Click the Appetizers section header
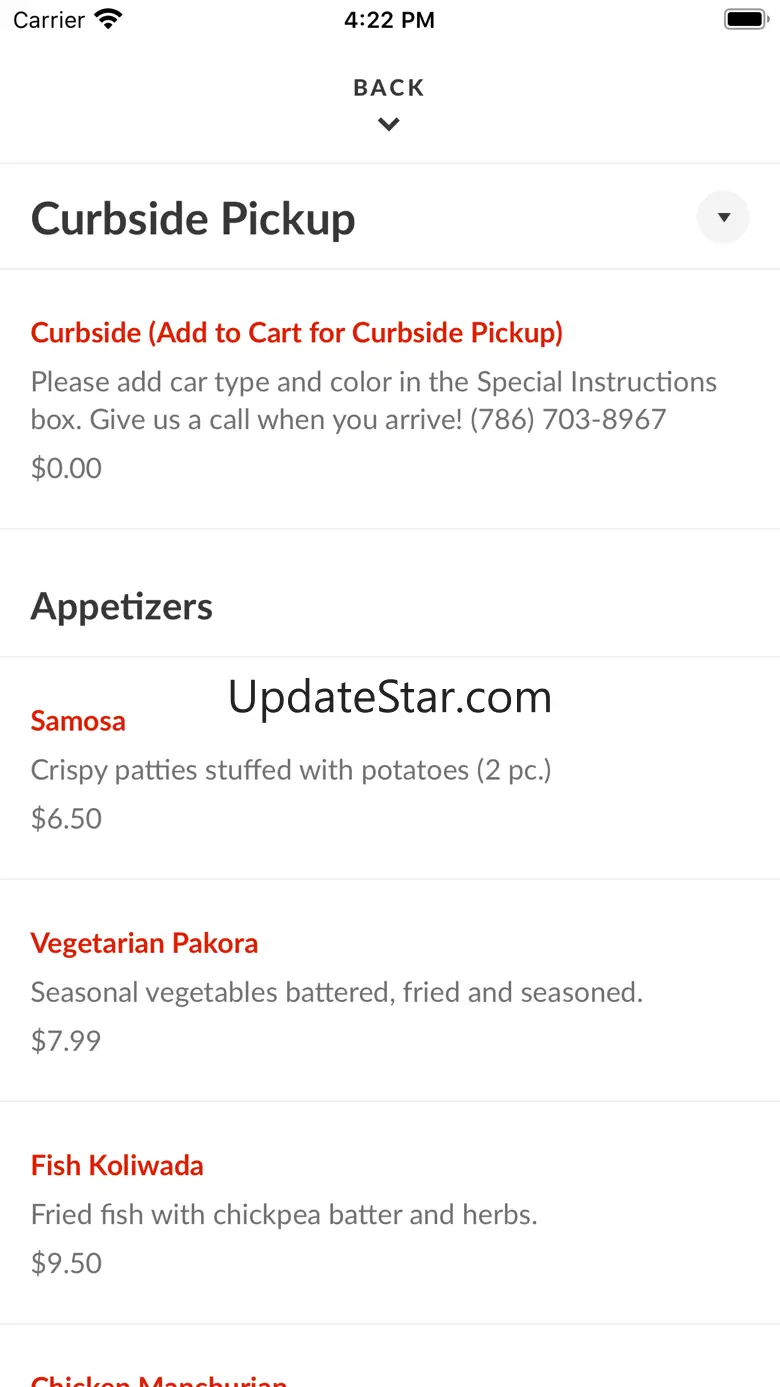This screenshot has height=1387, width=780. [122, 606]
